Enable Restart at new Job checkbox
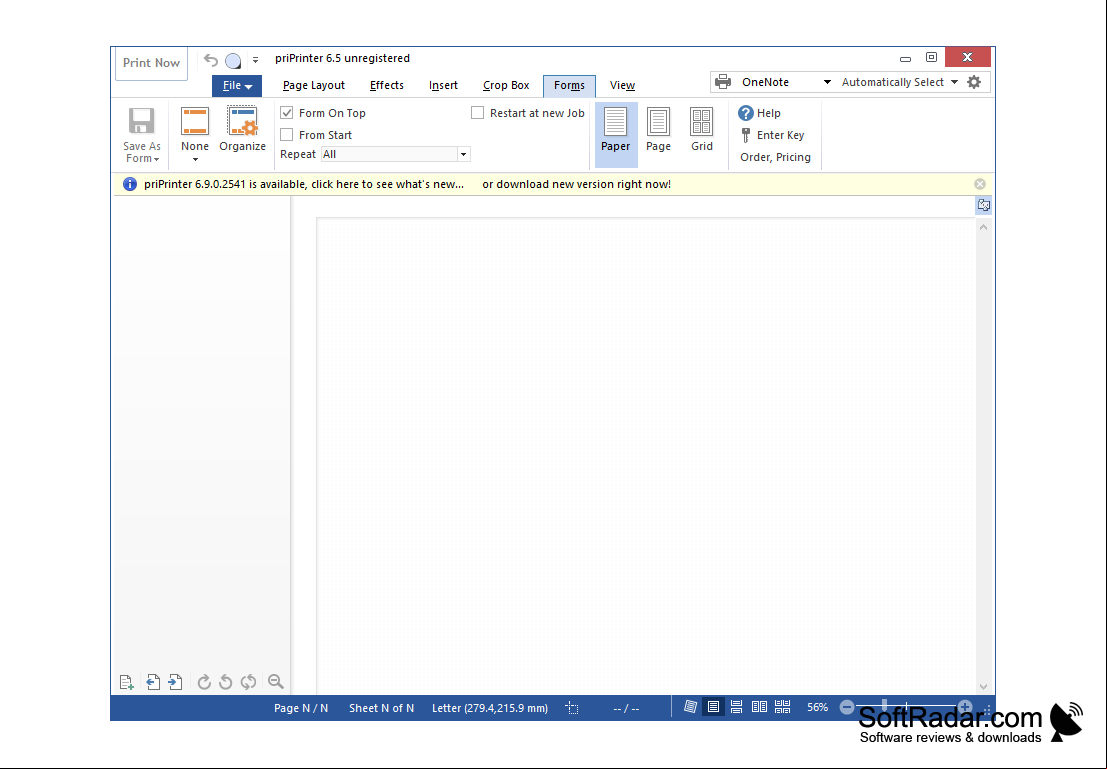The image size is (1107, 769). point(477,113)
